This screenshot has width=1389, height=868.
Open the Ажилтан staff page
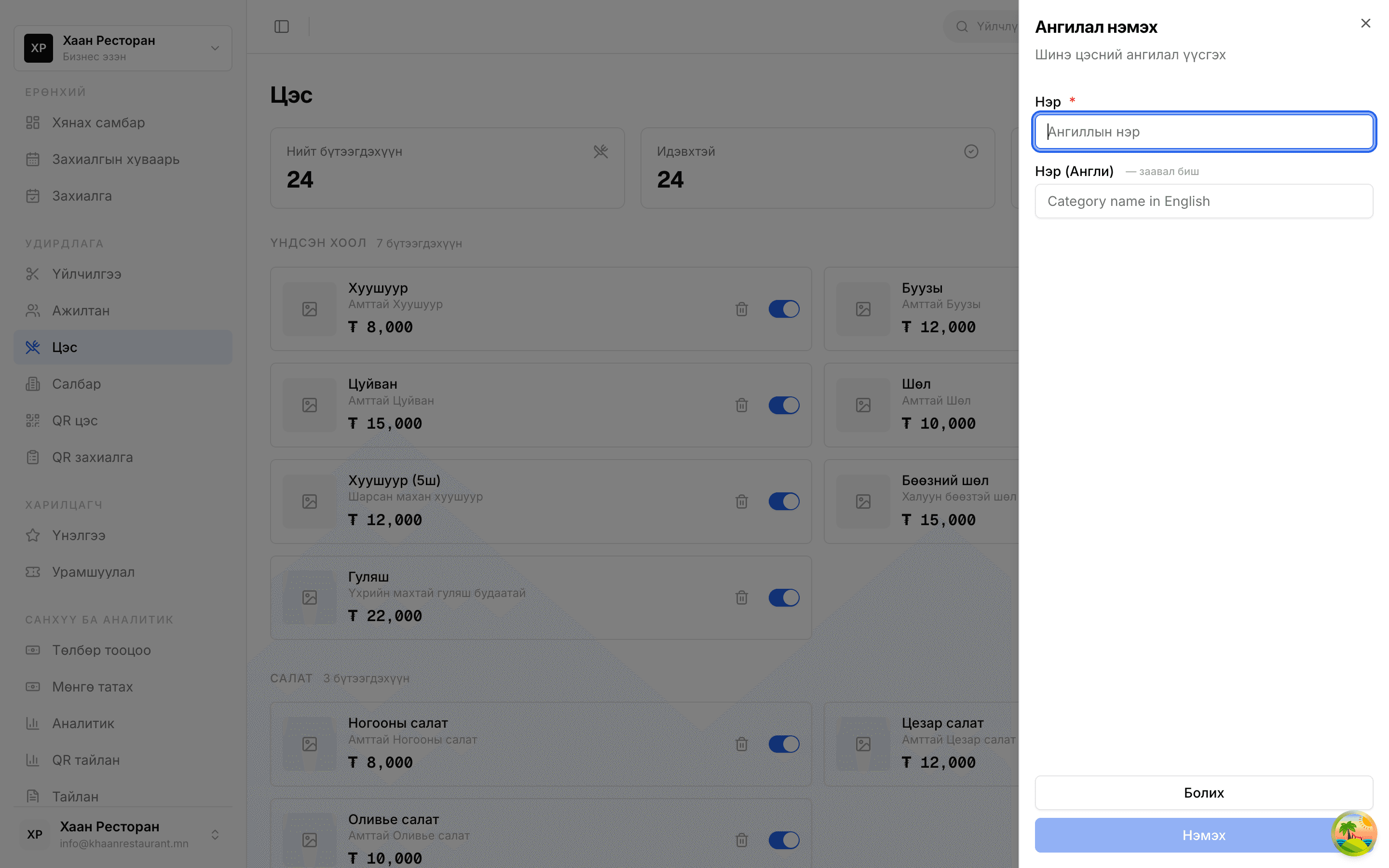coord(123,311)
